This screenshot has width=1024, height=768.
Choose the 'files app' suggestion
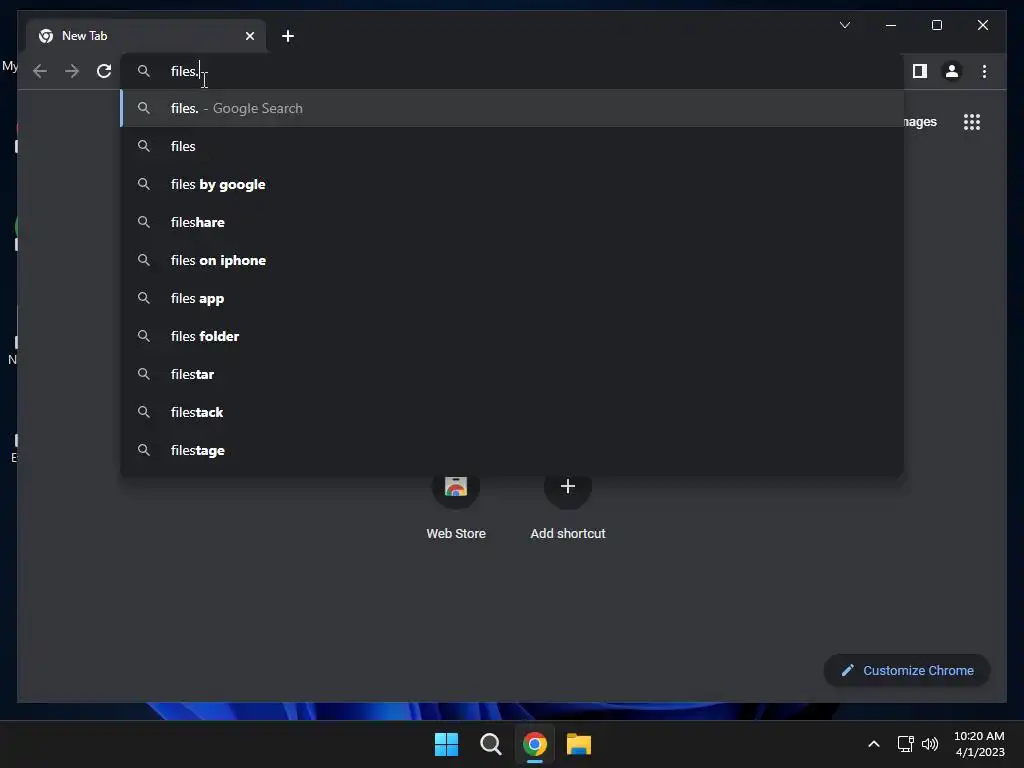pos(512,298)
